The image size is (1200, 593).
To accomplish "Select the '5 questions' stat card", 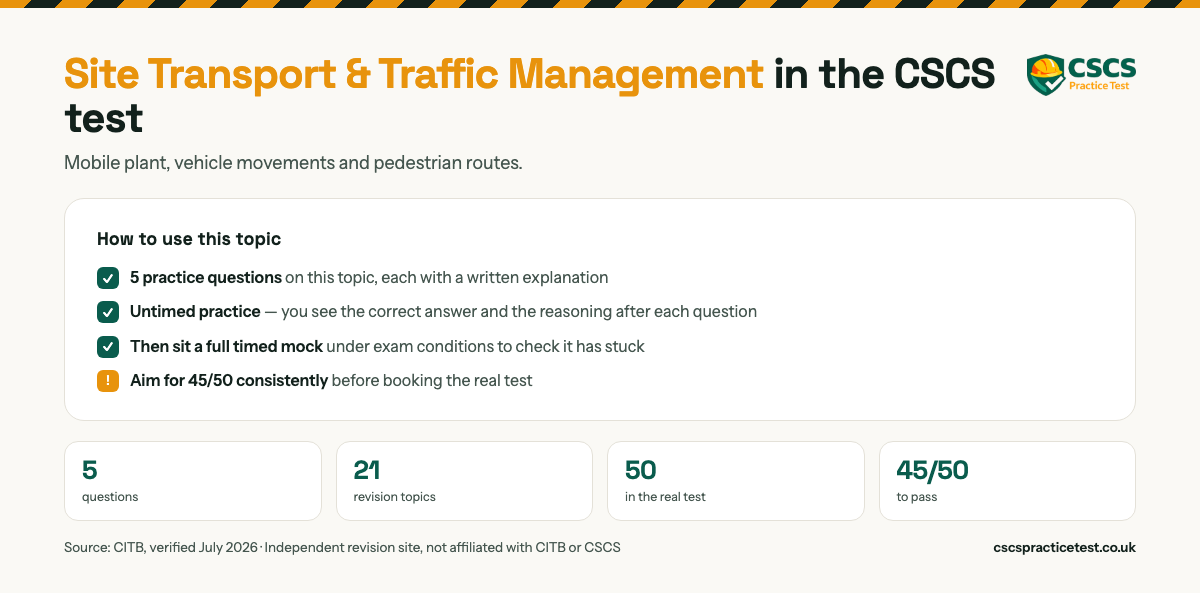I will tap(193, 481).
